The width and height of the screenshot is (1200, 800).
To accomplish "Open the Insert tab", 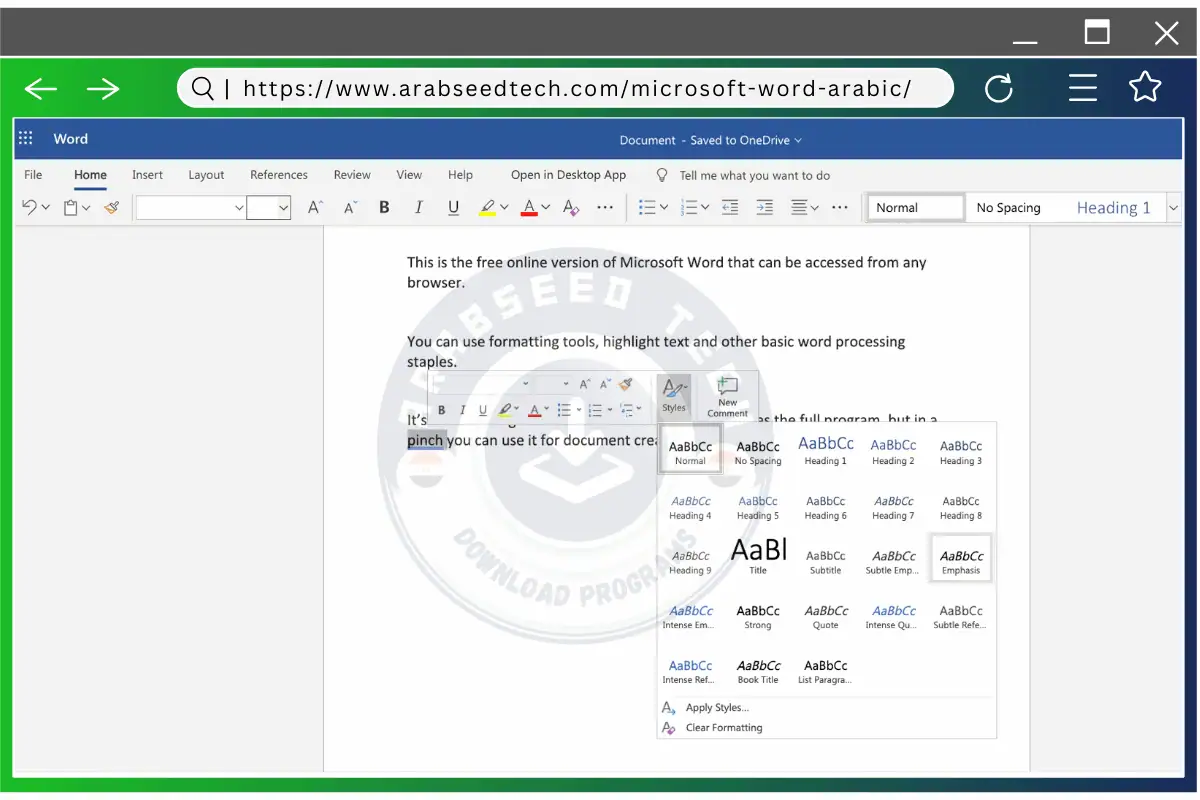I will (147, 175).
